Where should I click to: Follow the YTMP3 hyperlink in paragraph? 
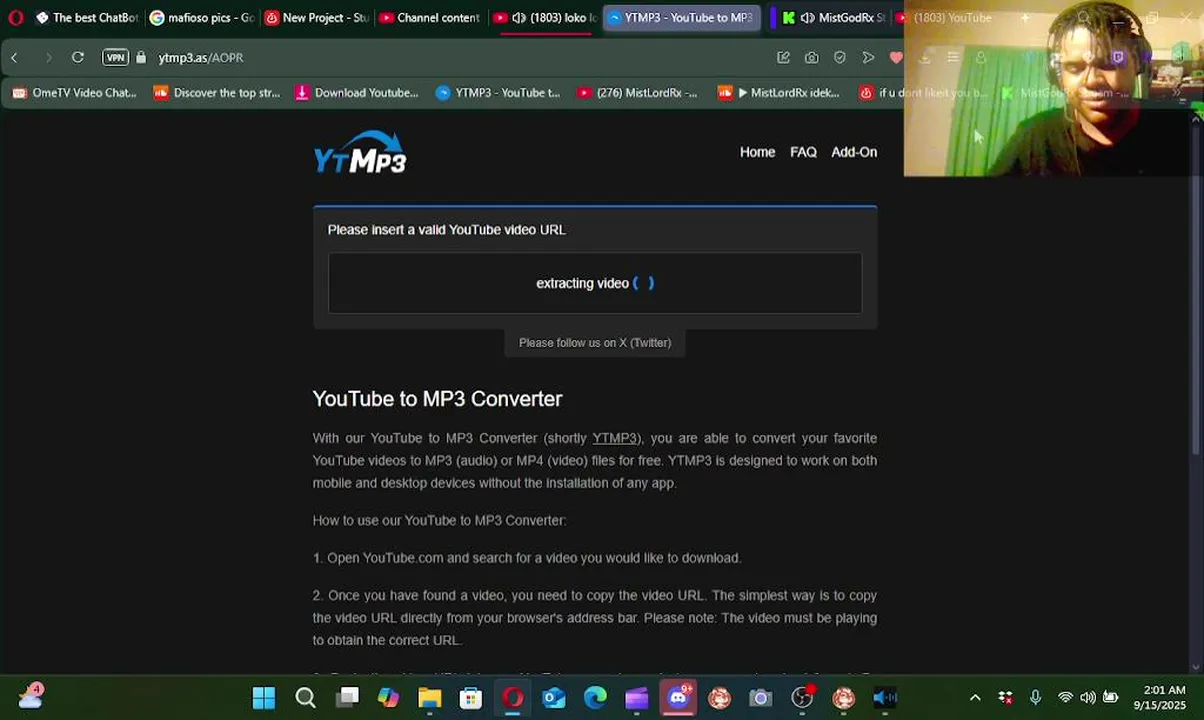pyautogui.click(x=615, y=438)
